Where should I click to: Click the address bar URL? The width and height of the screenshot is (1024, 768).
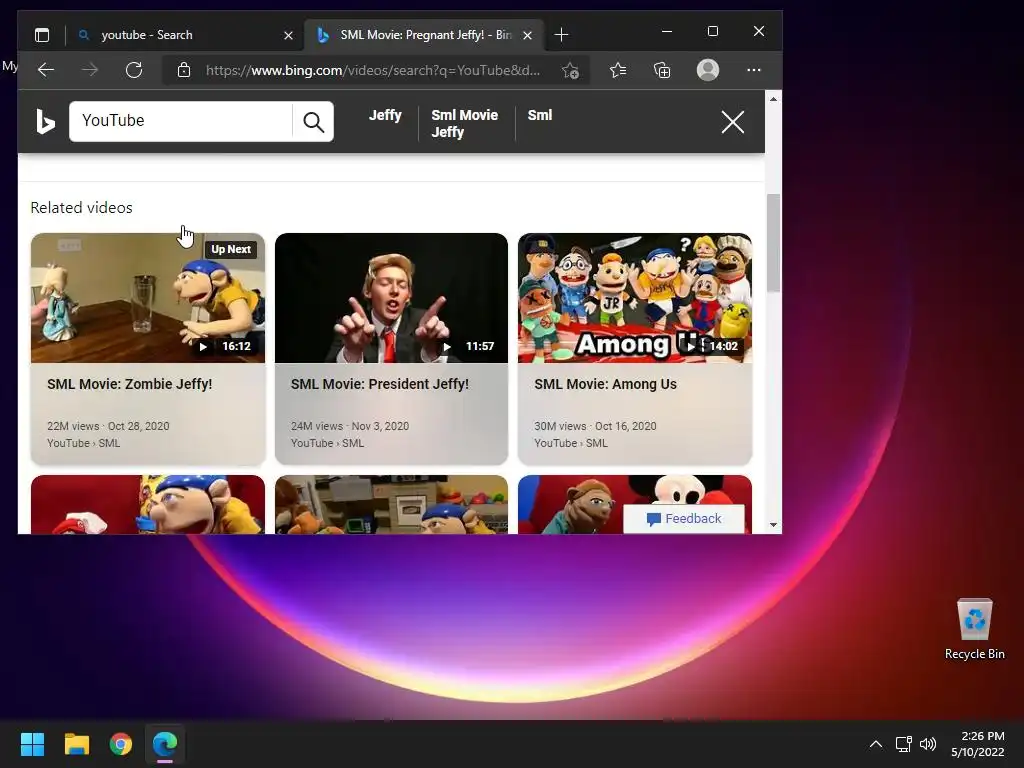pyautogui.click(x=372, y=71)
